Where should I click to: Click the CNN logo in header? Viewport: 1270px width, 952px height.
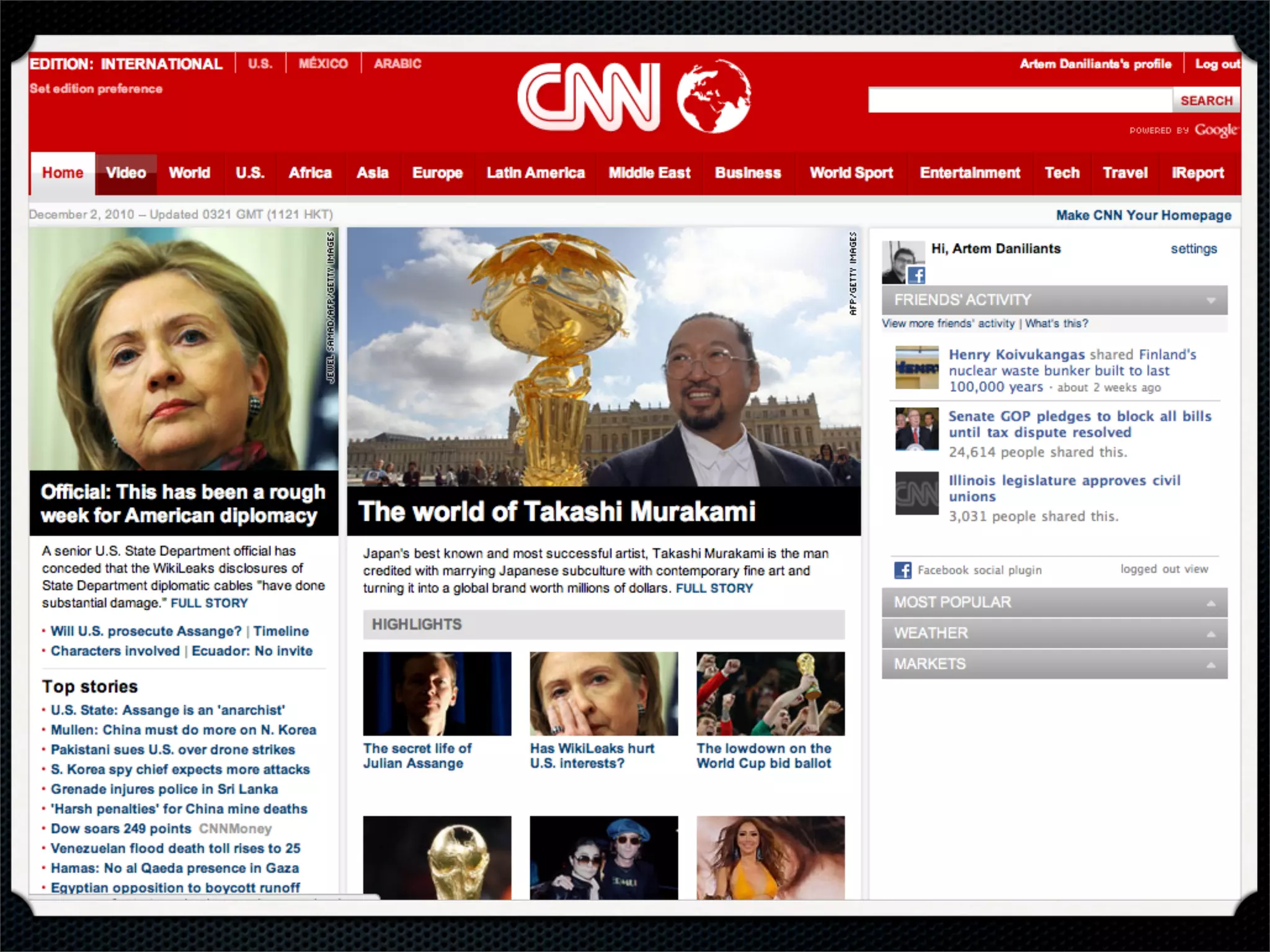pyautogui.click(x=588, y=97)
